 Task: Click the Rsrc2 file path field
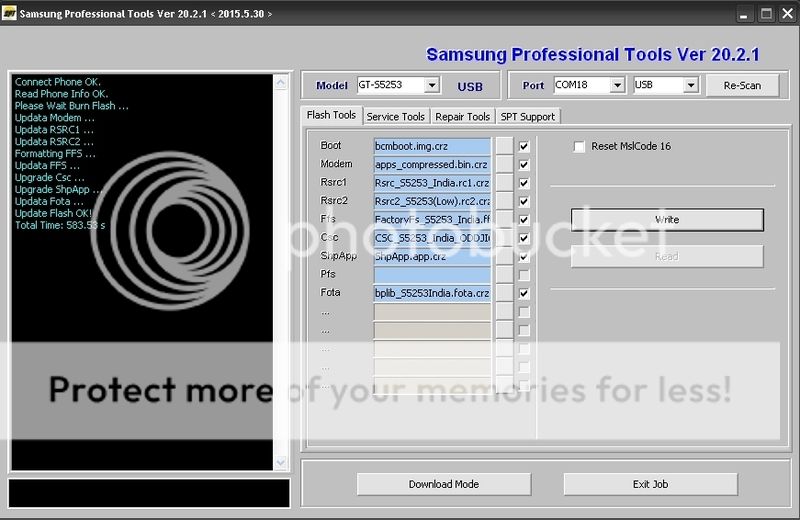point(432,202)
